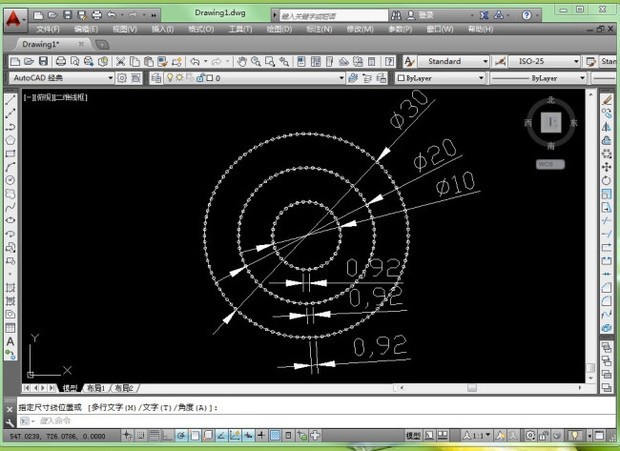The width and height of the screenshot is (620, 451).
Task: Click the ViewCube top face
Action: click(x=550, y=122)
